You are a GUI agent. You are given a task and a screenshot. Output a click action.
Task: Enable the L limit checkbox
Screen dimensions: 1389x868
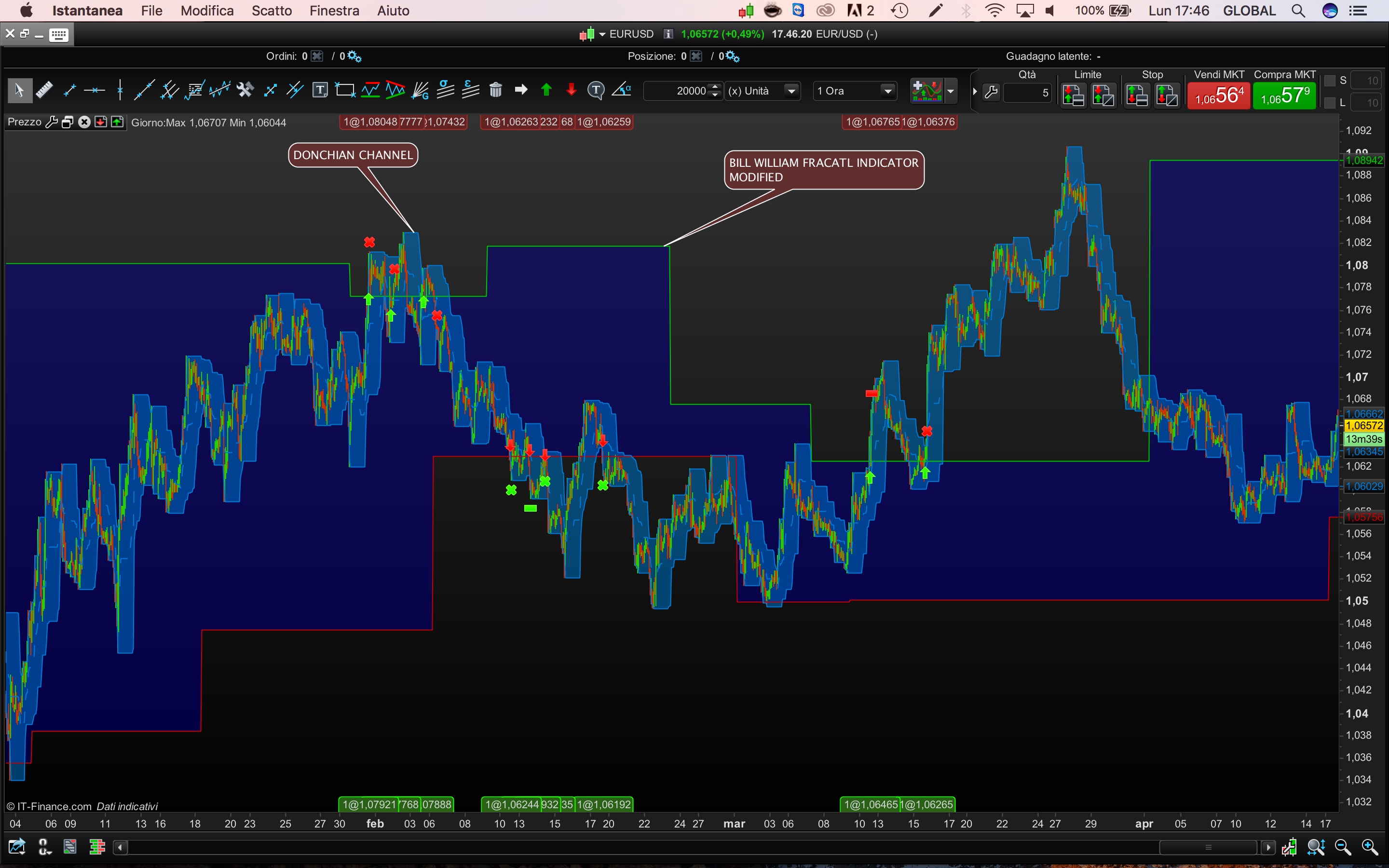point(1330,103)
